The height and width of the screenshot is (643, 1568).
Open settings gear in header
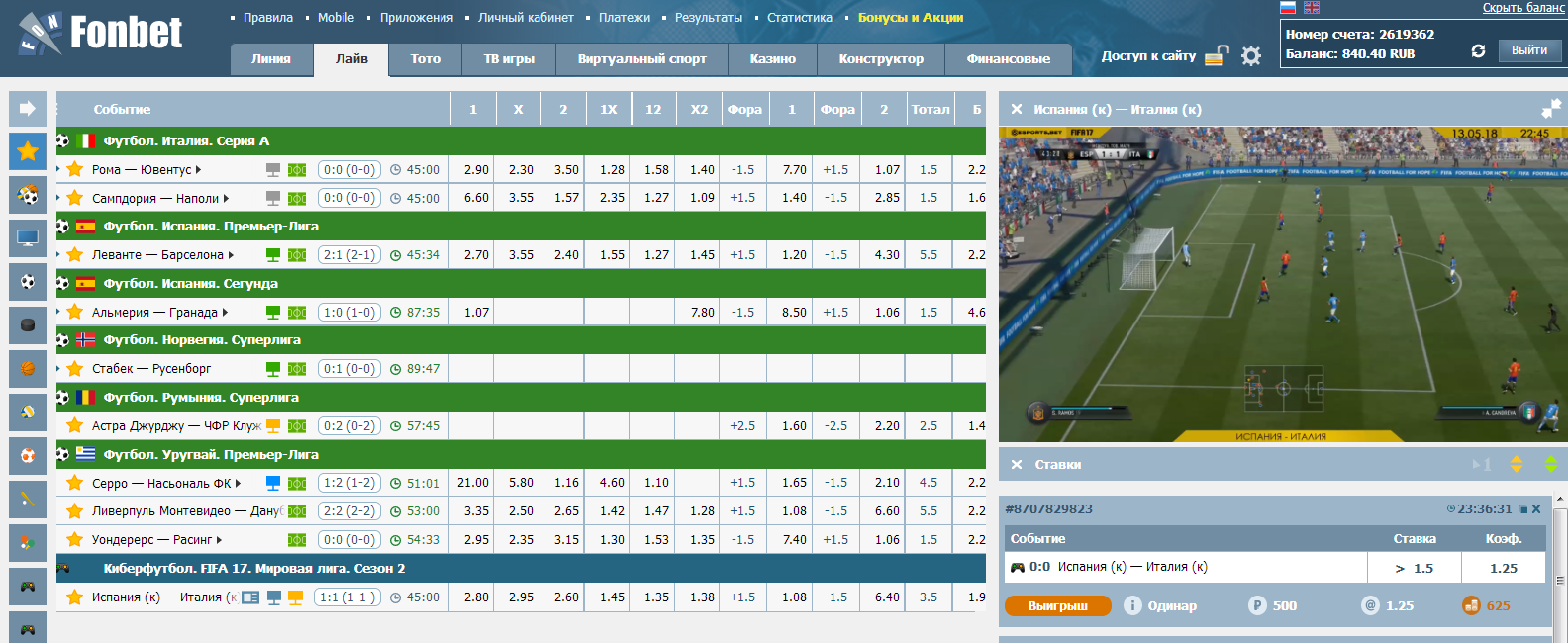pos(1251,55)
